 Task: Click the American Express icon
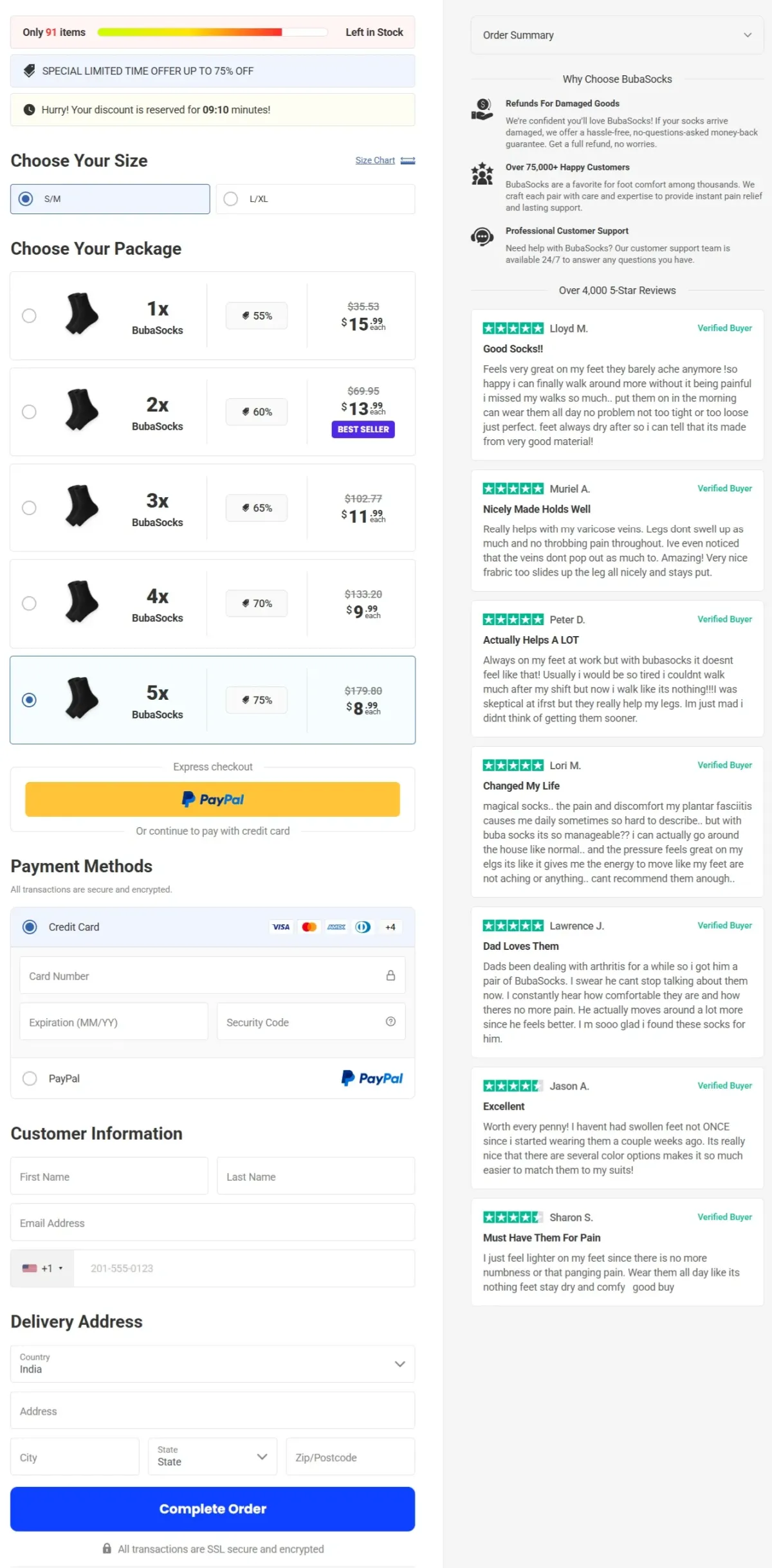[336, 927]
